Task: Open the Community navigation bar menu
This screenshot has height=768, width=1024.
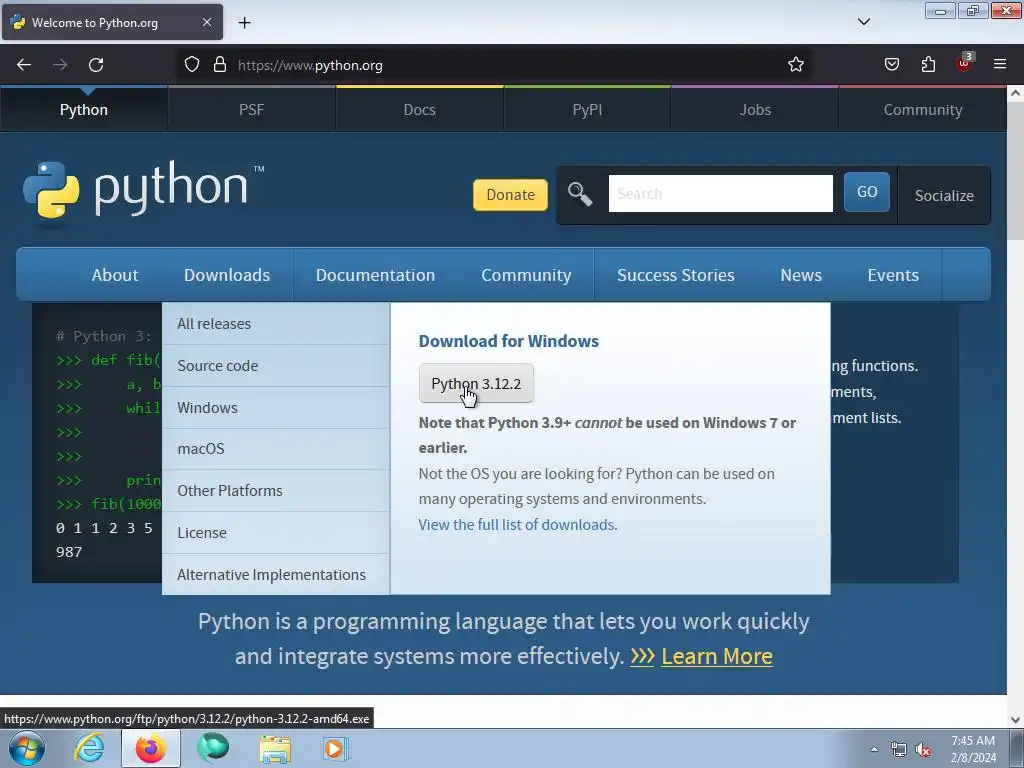Action: coord(526,275)
